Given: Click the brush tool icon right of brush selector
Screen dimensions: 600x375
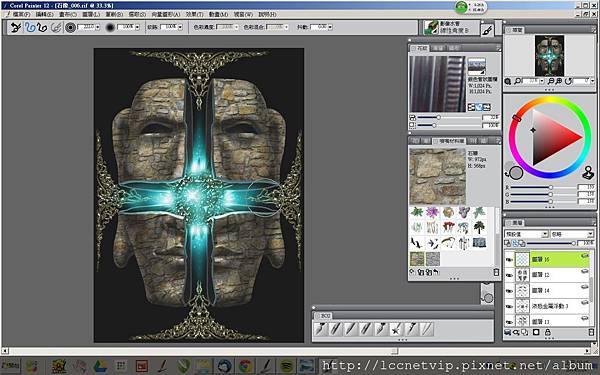Looking at the screenshot, I should (488, 30).
